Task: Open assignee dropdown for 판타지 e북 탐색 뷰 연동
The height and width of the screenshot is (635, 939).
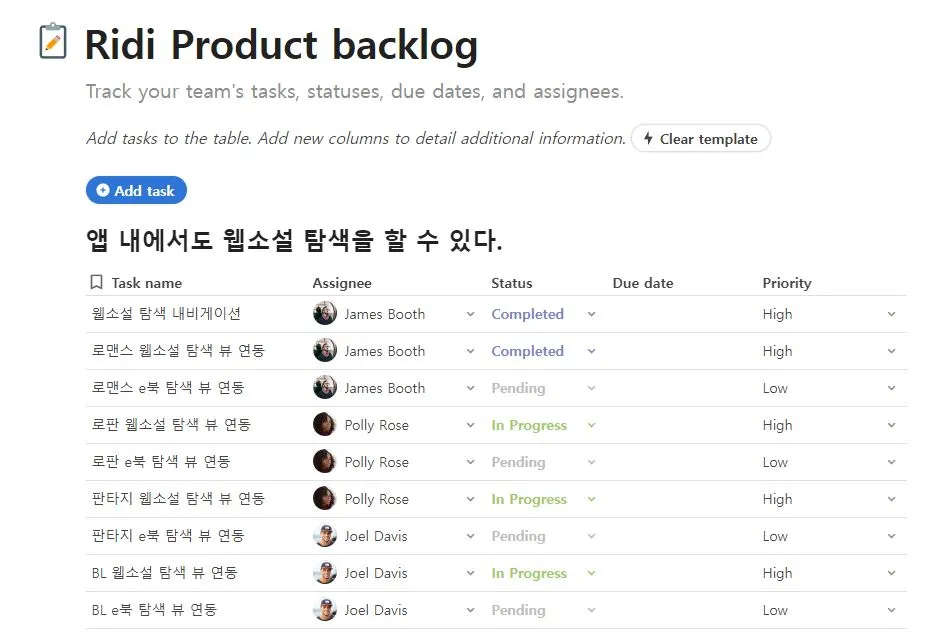Action: click(x=471, y=536)
